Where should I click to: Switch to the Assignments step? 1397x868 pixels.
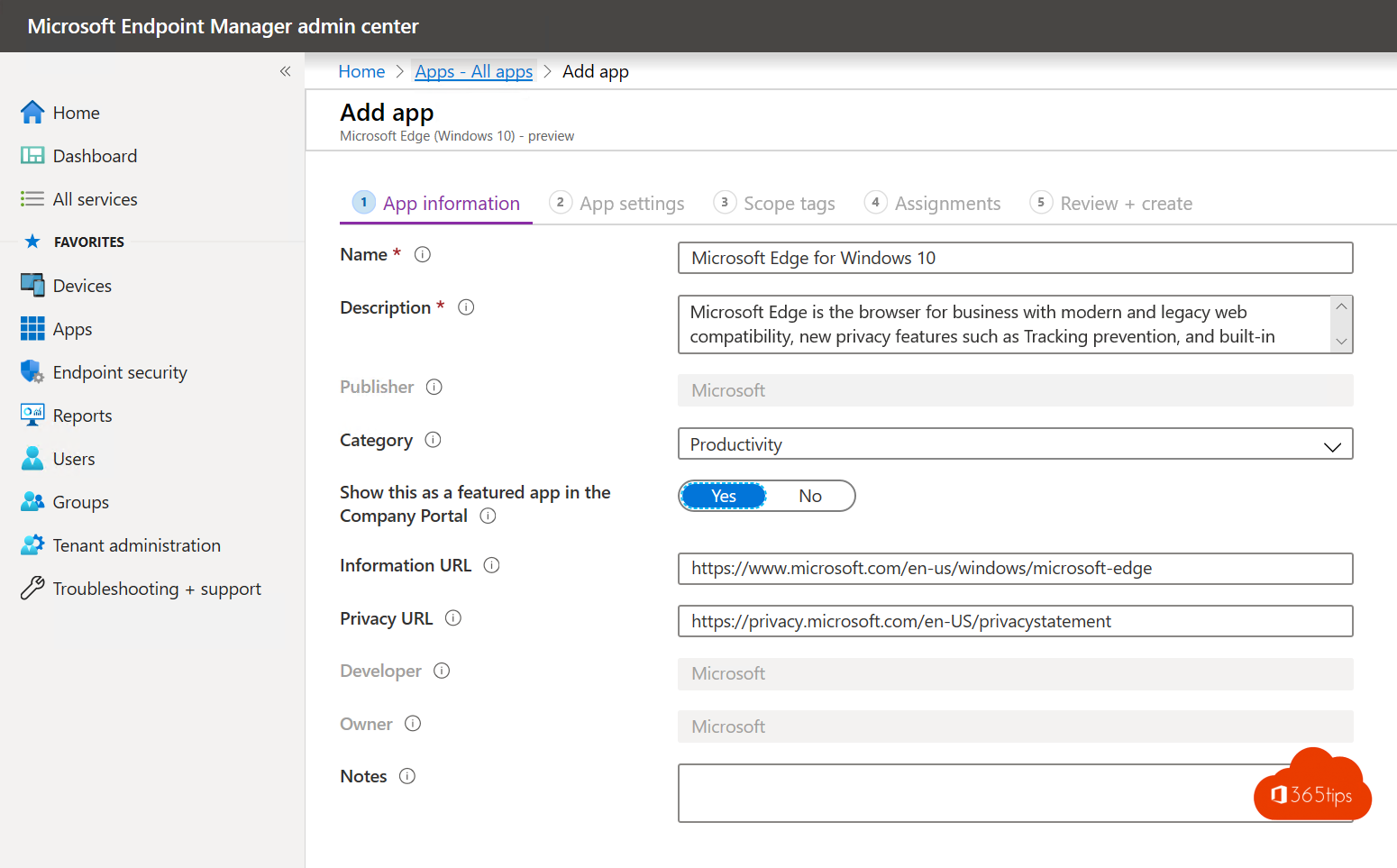(x=933, y=203)
